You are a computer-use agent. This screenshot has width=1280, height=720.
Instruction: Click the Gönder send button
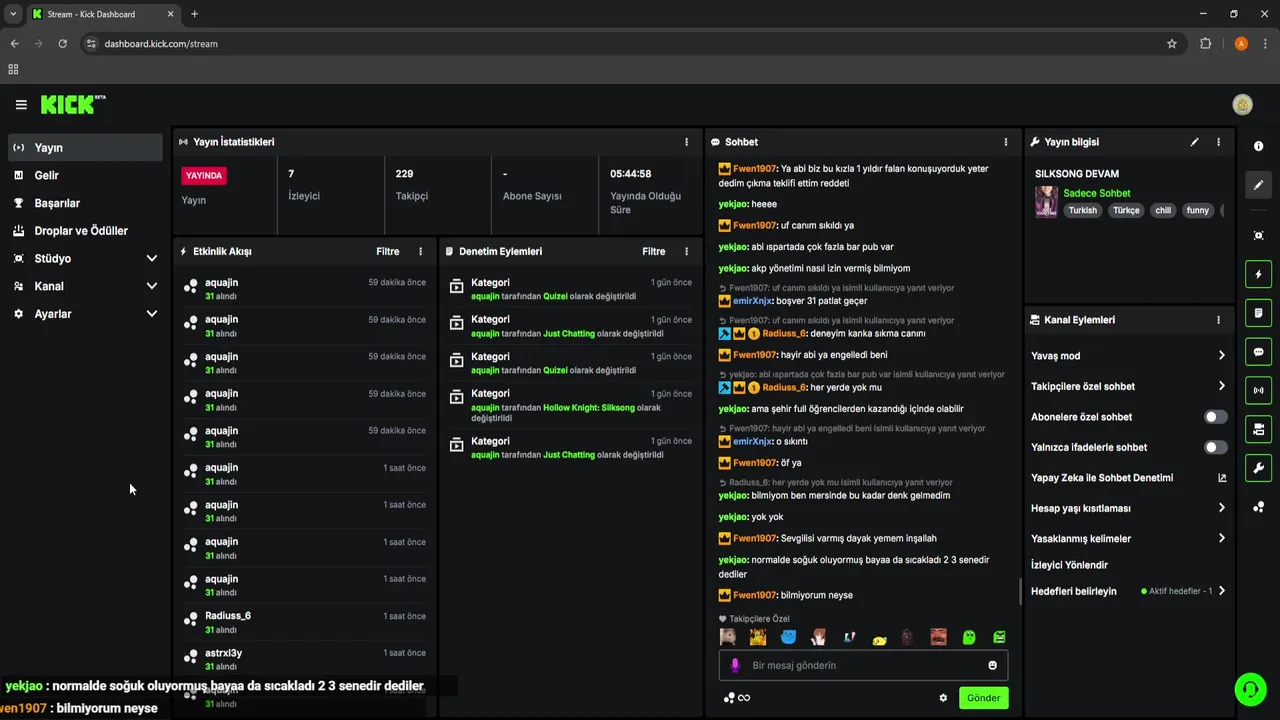pos(983,698)
